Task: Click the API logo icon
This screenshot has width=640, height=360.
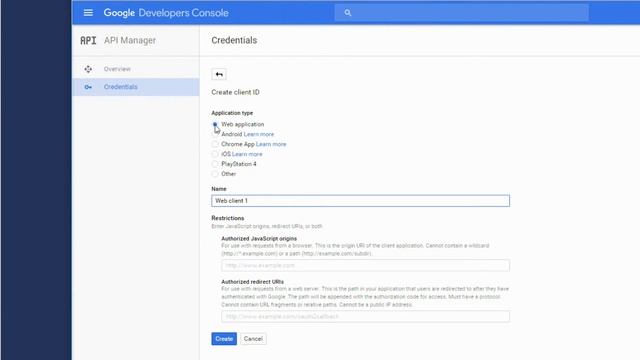Action: [88, 40]
